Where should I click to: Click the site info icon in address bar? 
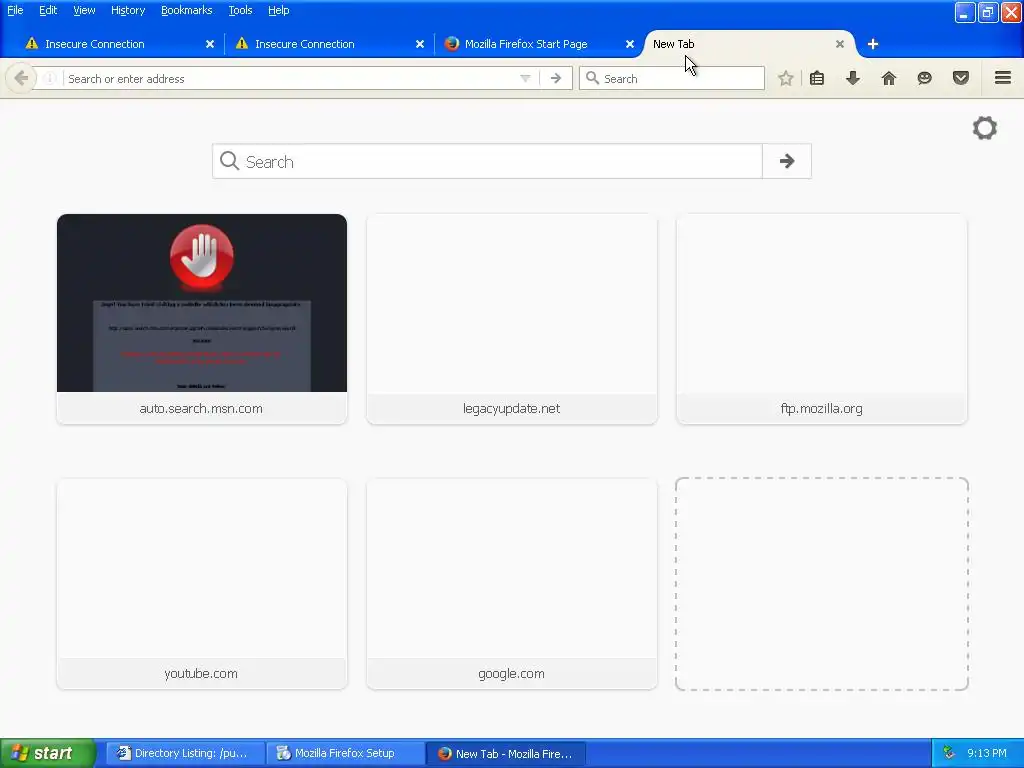click(x=50, y=78)
